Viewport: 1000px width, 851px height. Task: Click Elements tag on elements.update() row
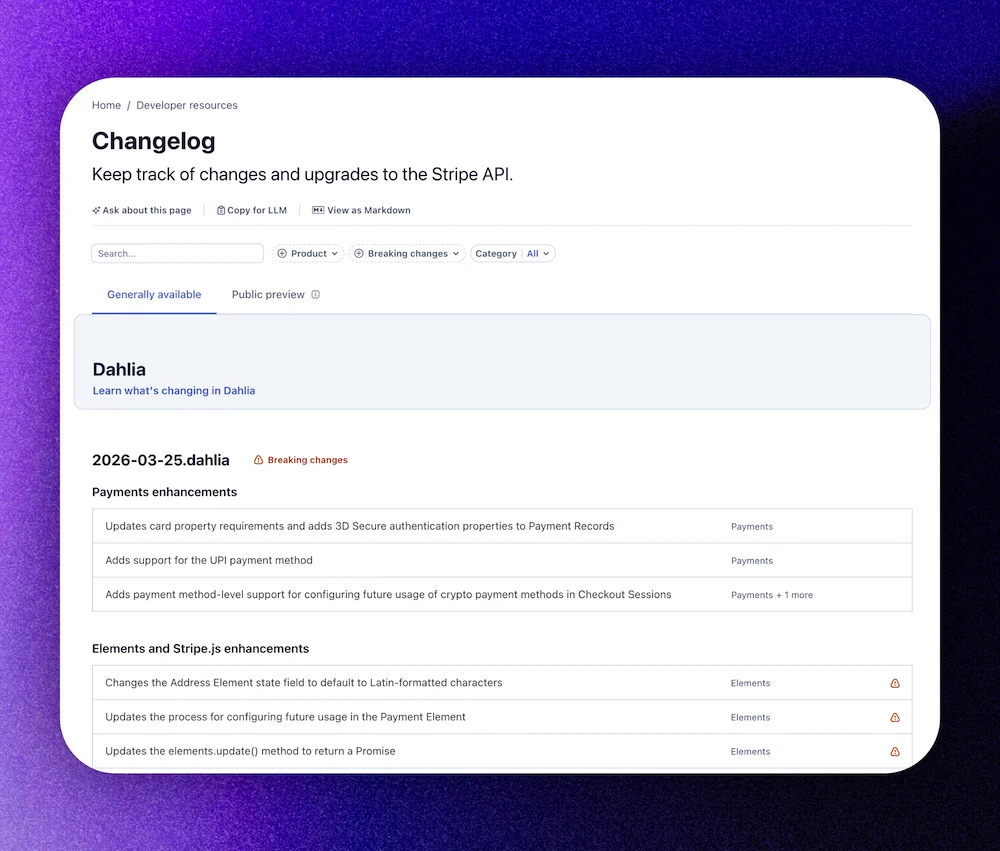(x=751, y=751)
